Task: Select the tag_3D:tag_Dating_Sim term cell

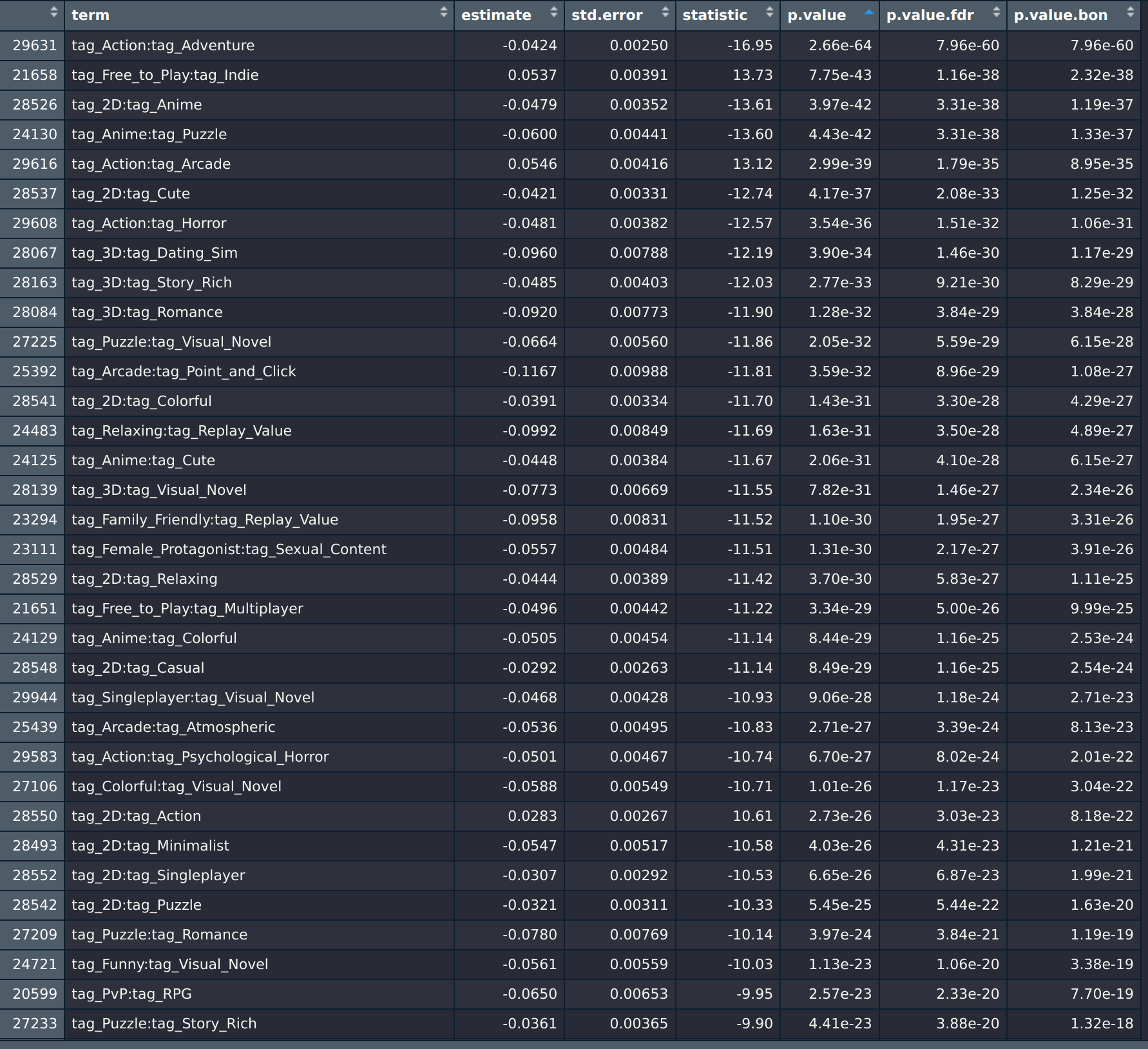Action: coord(155,253)
